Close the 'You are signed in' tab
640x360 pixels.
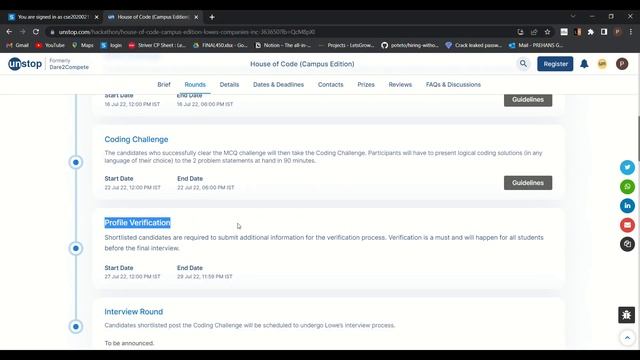pos(96,17)
